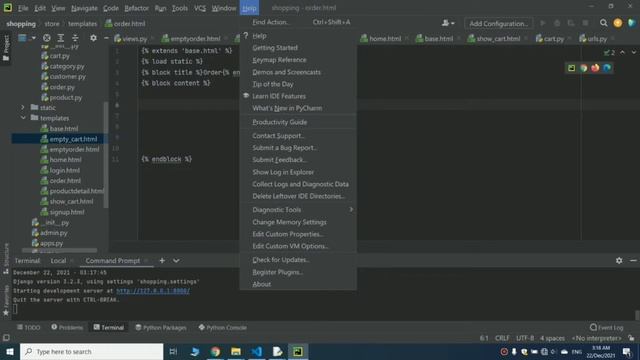Open project panel gear options
Screen dimensions: 640x360
click(93, 38)
